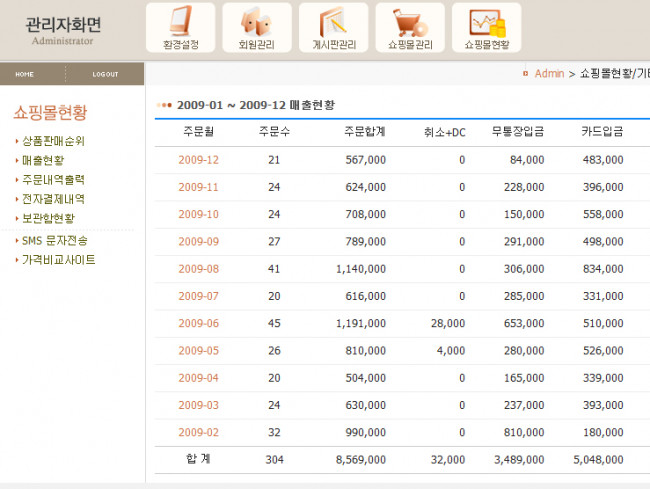Go to HOME in the top bar
Screen dimensions: 650x489
pos(25,74)
